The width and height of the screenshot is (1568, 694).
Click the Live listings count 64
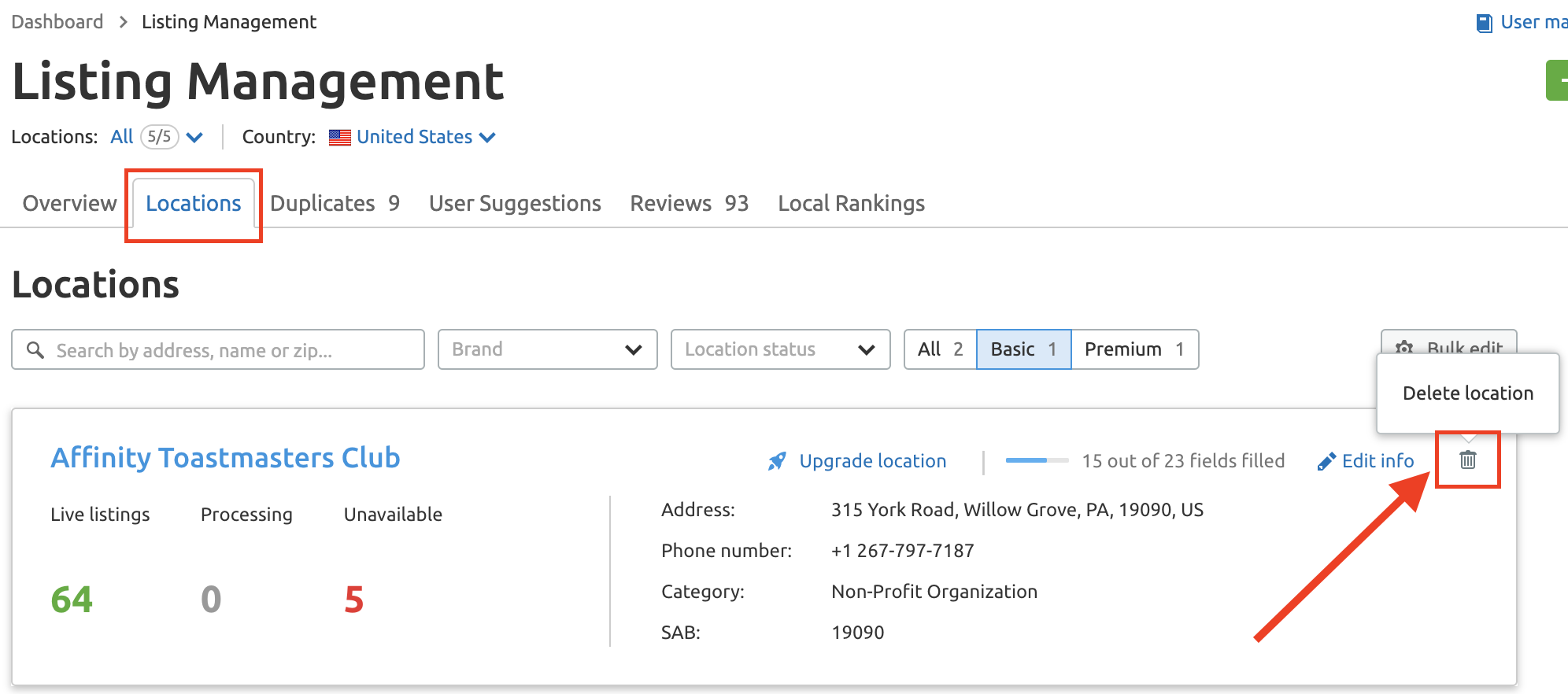click(72, 600)
